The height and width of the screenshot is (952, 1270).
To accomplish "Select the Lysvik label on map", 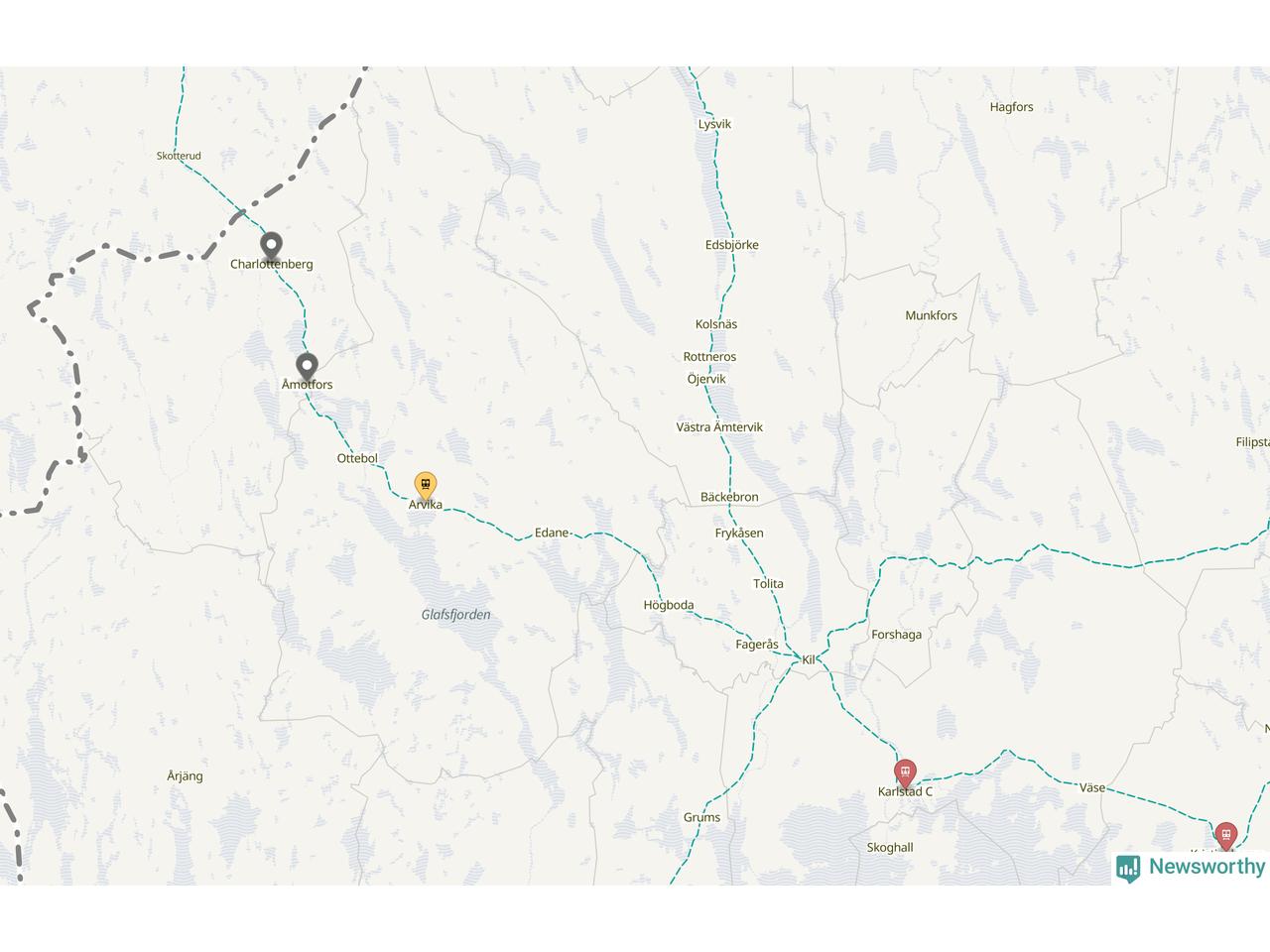I will pyautogui.click(x=714, y=124).
